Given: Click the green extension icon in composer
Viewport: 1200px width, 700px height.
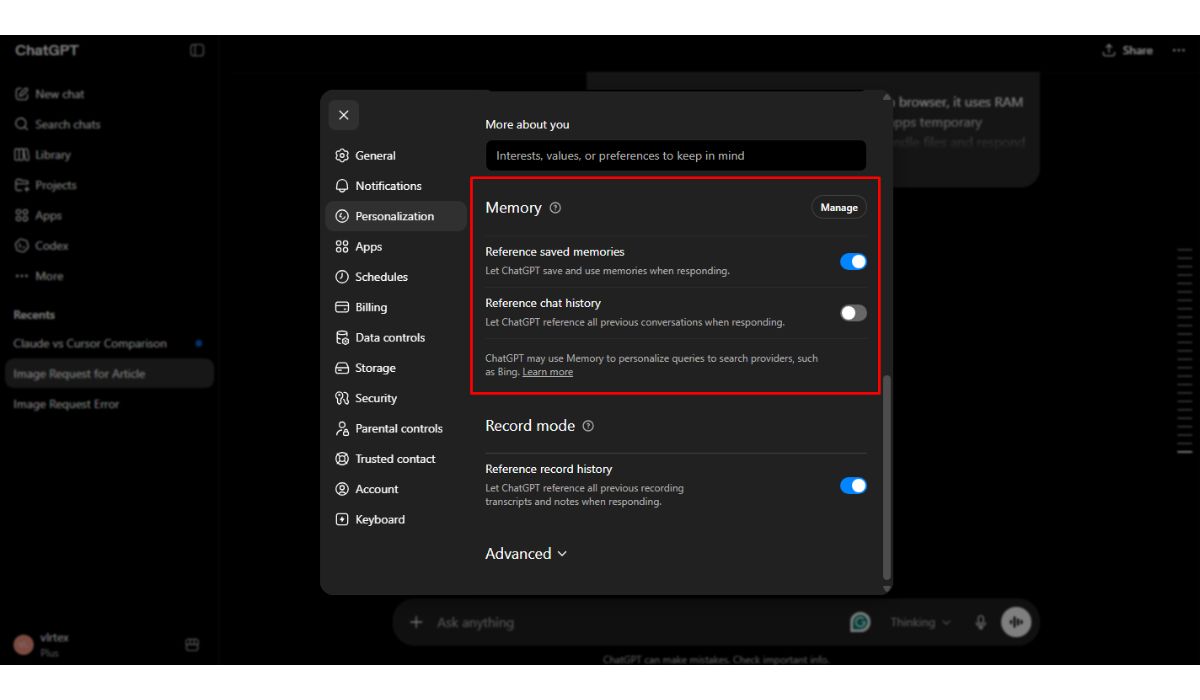Looking at the screenshot, I should (860, 622).
